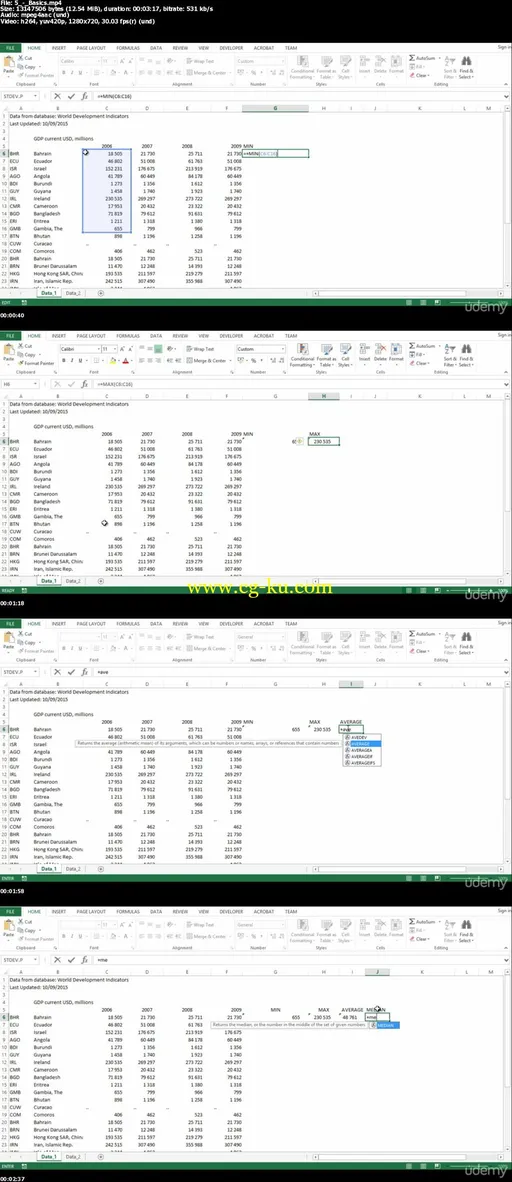
Task: Click the AVERAGE header cell in the =ave window
Action: click(351, 722)
